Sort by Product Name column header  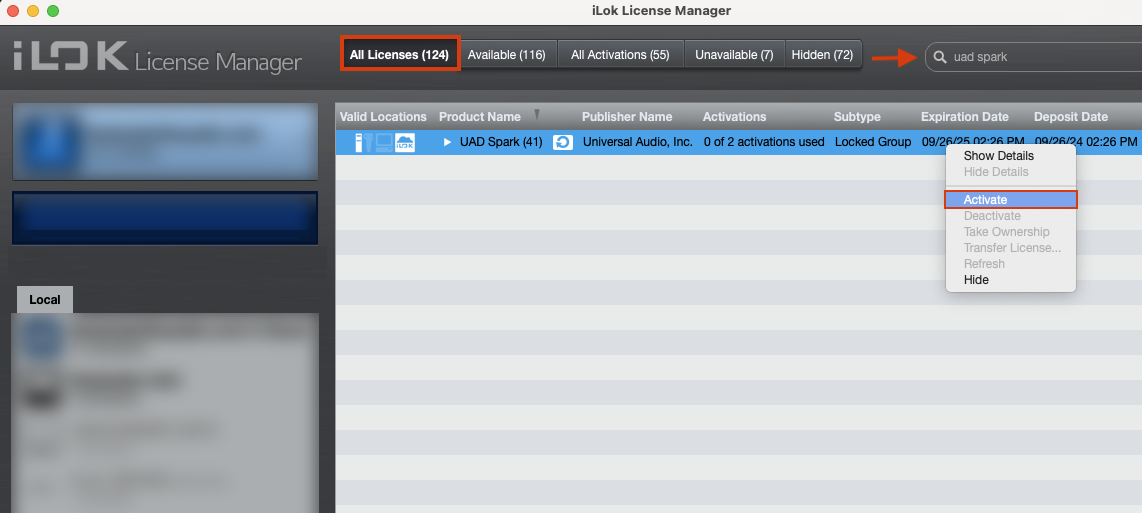point(479,117)
